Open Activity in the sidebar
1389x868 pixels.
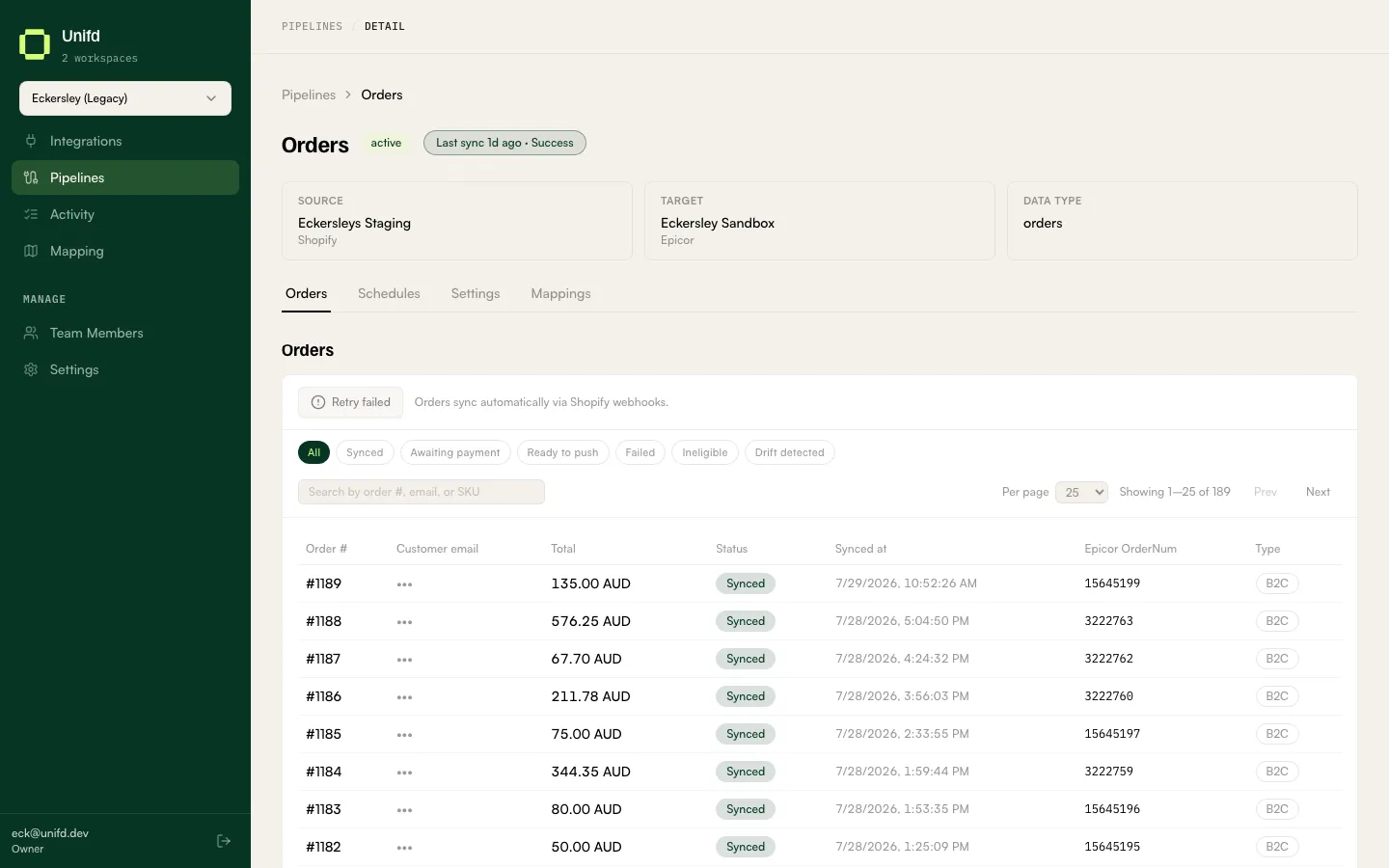click(x=125, y=214)
